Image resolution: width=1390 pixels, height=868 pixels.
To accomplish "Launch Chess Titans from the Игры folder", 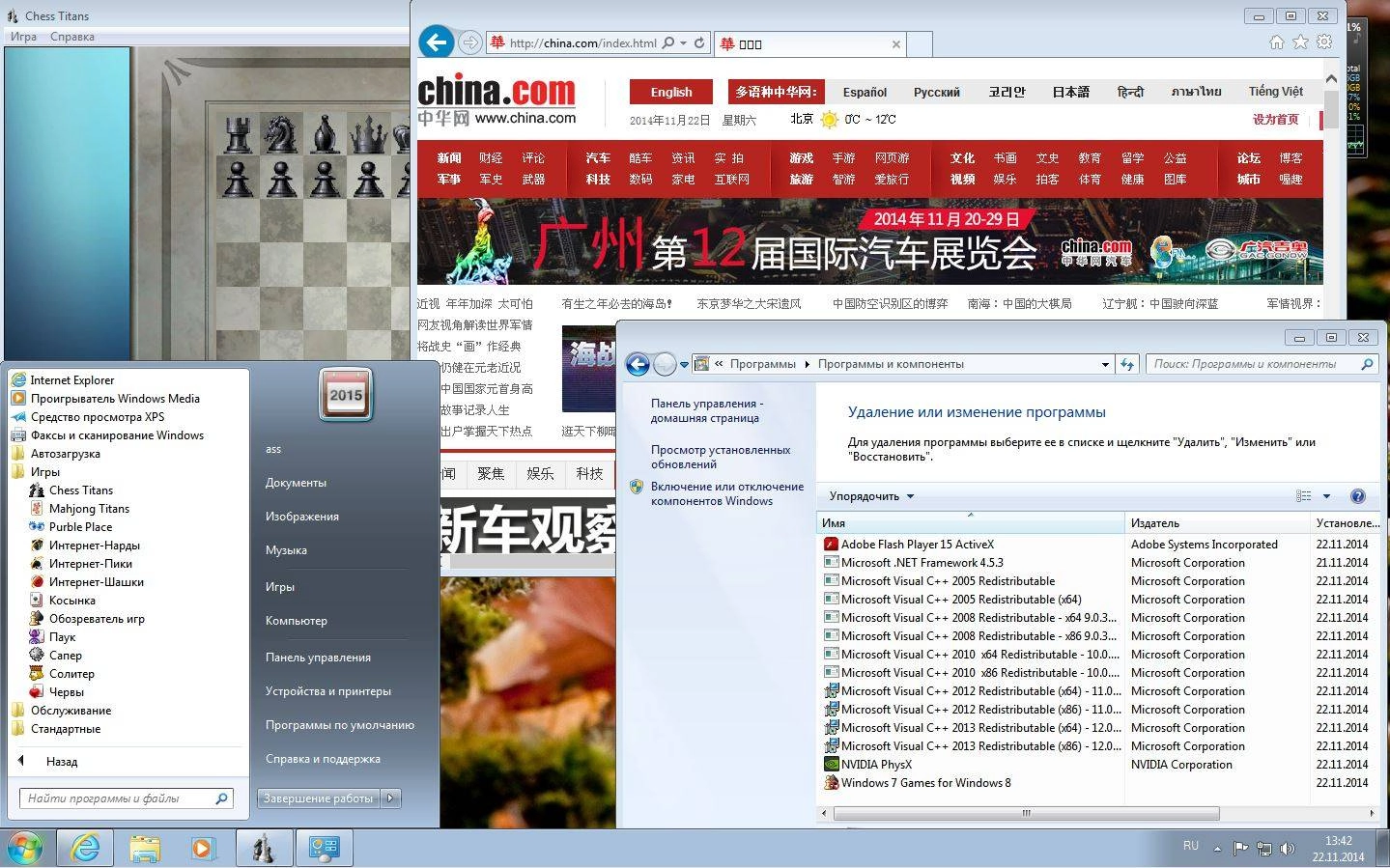I will (81, 490).
